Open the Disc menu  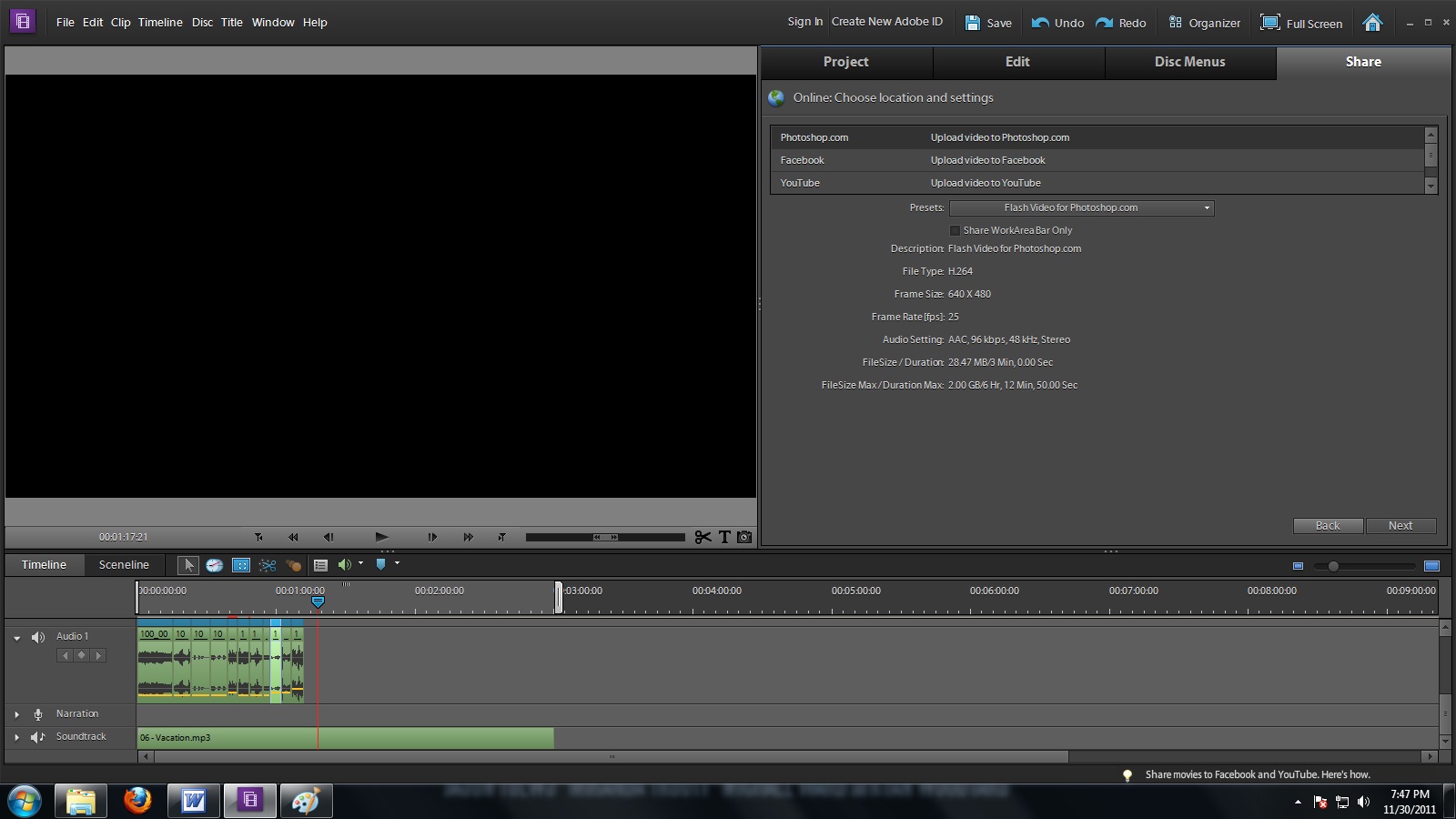coord(202,22)
